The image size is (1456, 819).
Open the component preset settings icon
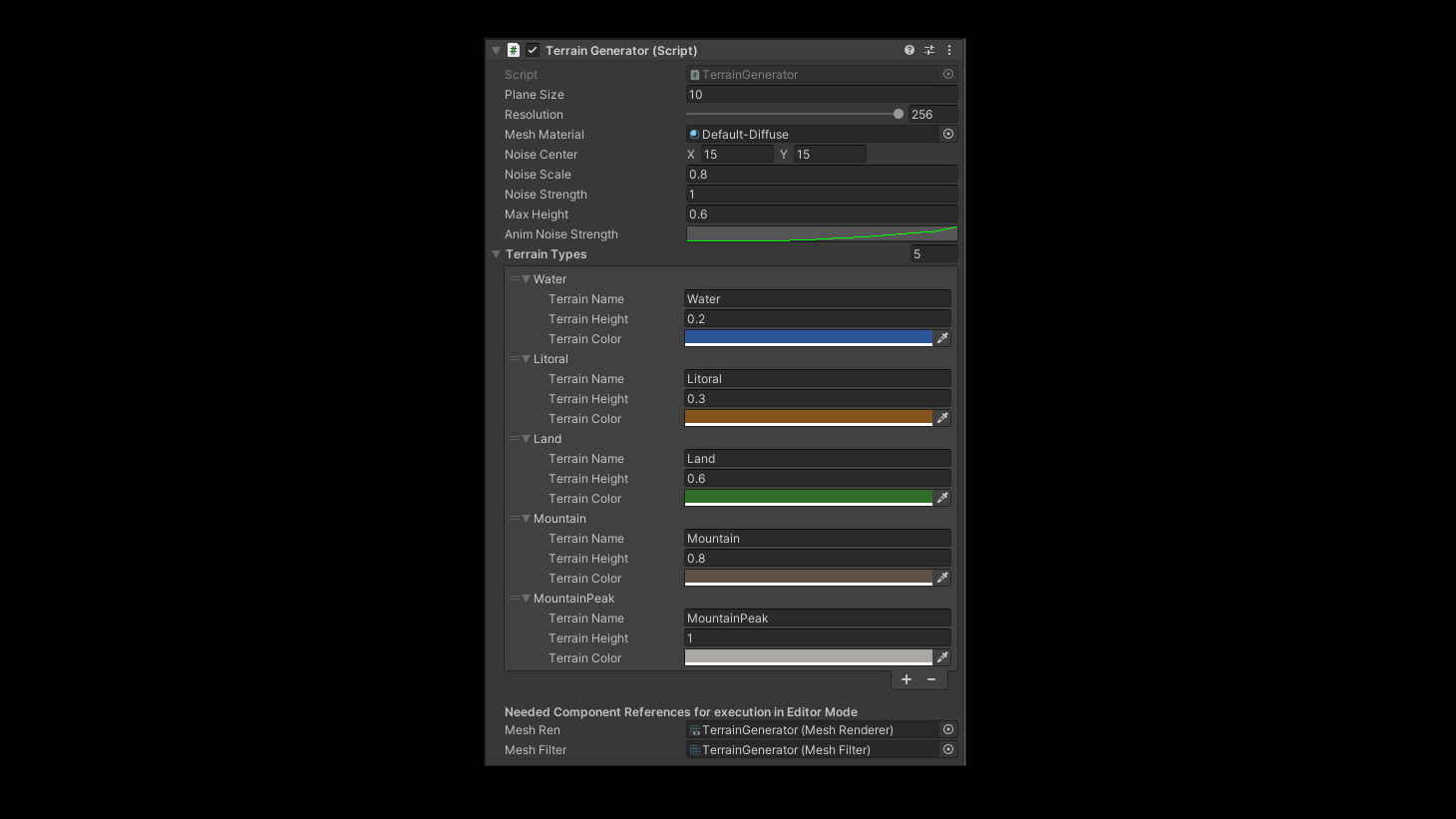pyautogui.click(x=929, y=50)
